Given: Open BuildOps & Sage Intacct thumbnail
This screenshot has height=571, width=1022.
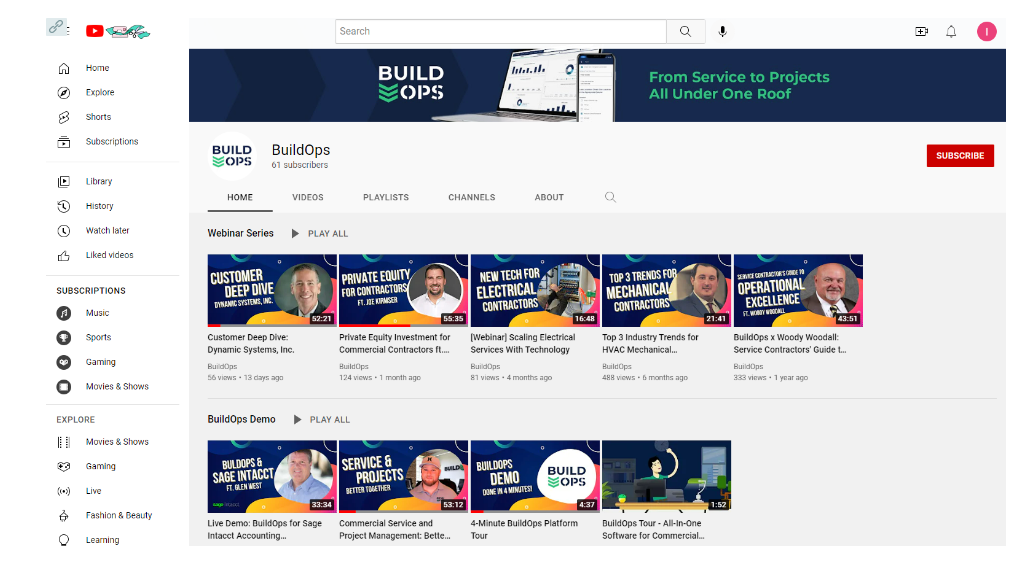Looking at the screenshot, I should [272, 476].
